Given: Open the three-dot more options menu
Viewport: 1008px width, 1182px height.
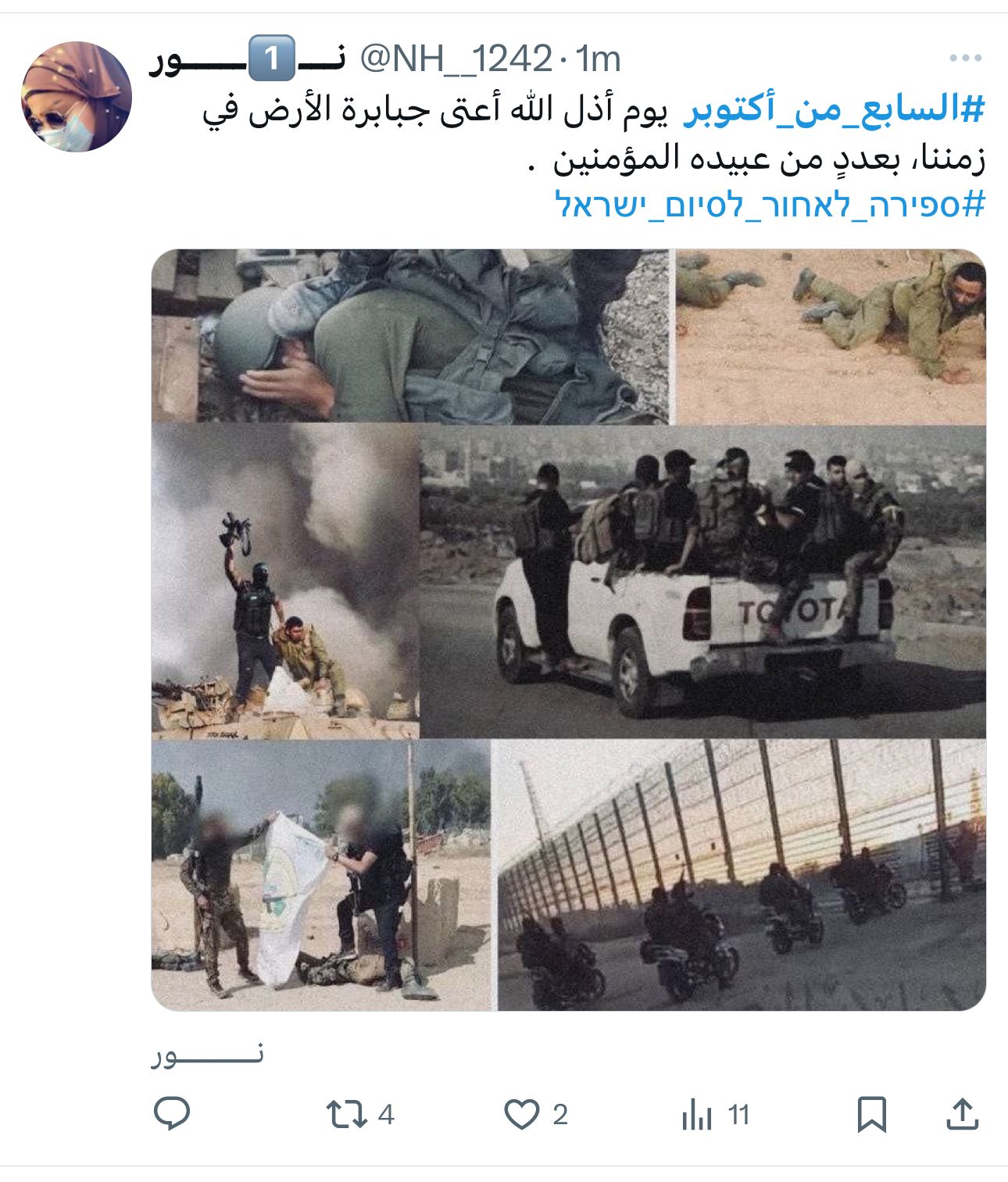Looking at the screenshot, I should point(966,58).
